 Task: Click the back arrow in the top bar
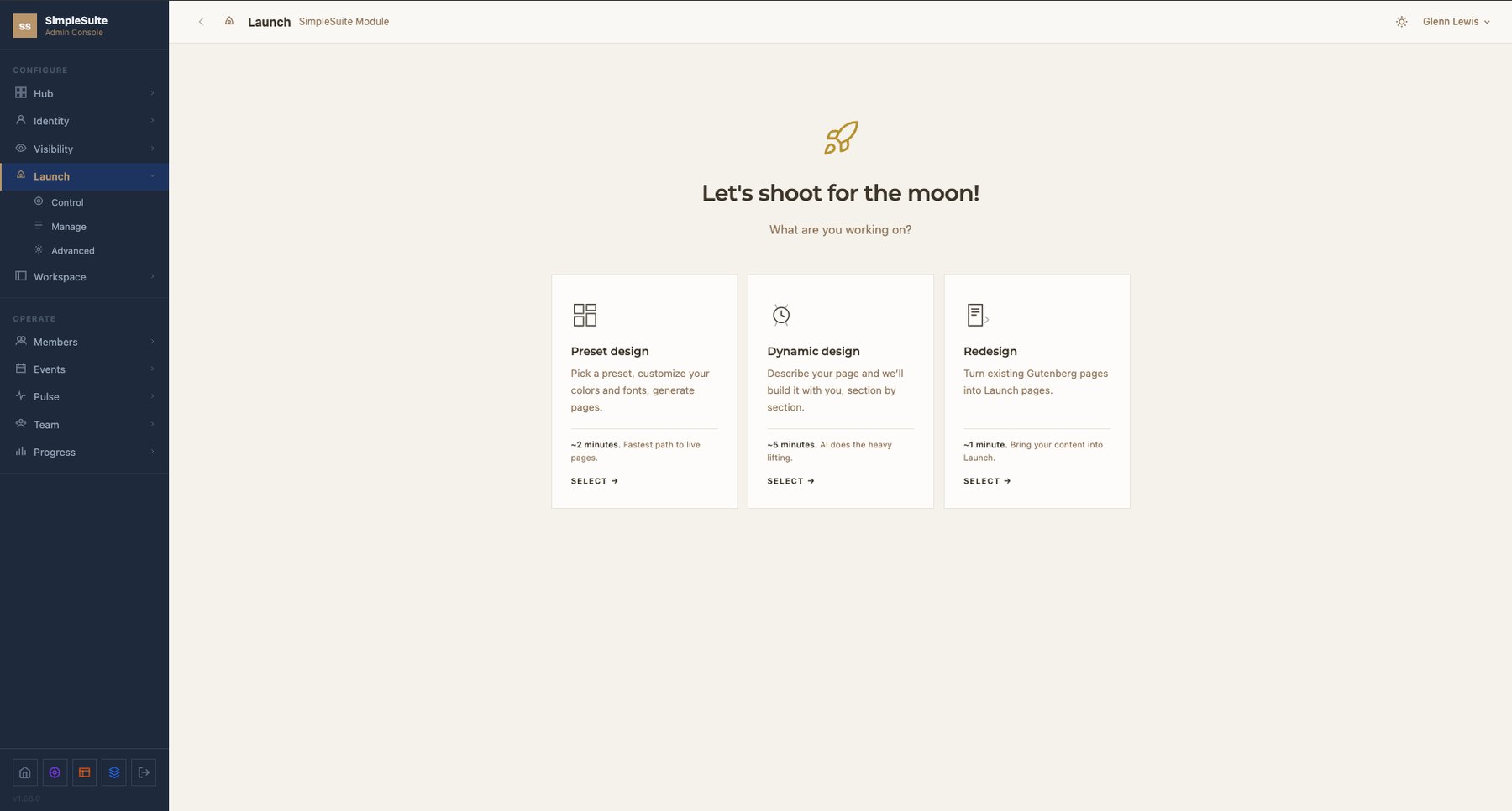tap(201, 22)
